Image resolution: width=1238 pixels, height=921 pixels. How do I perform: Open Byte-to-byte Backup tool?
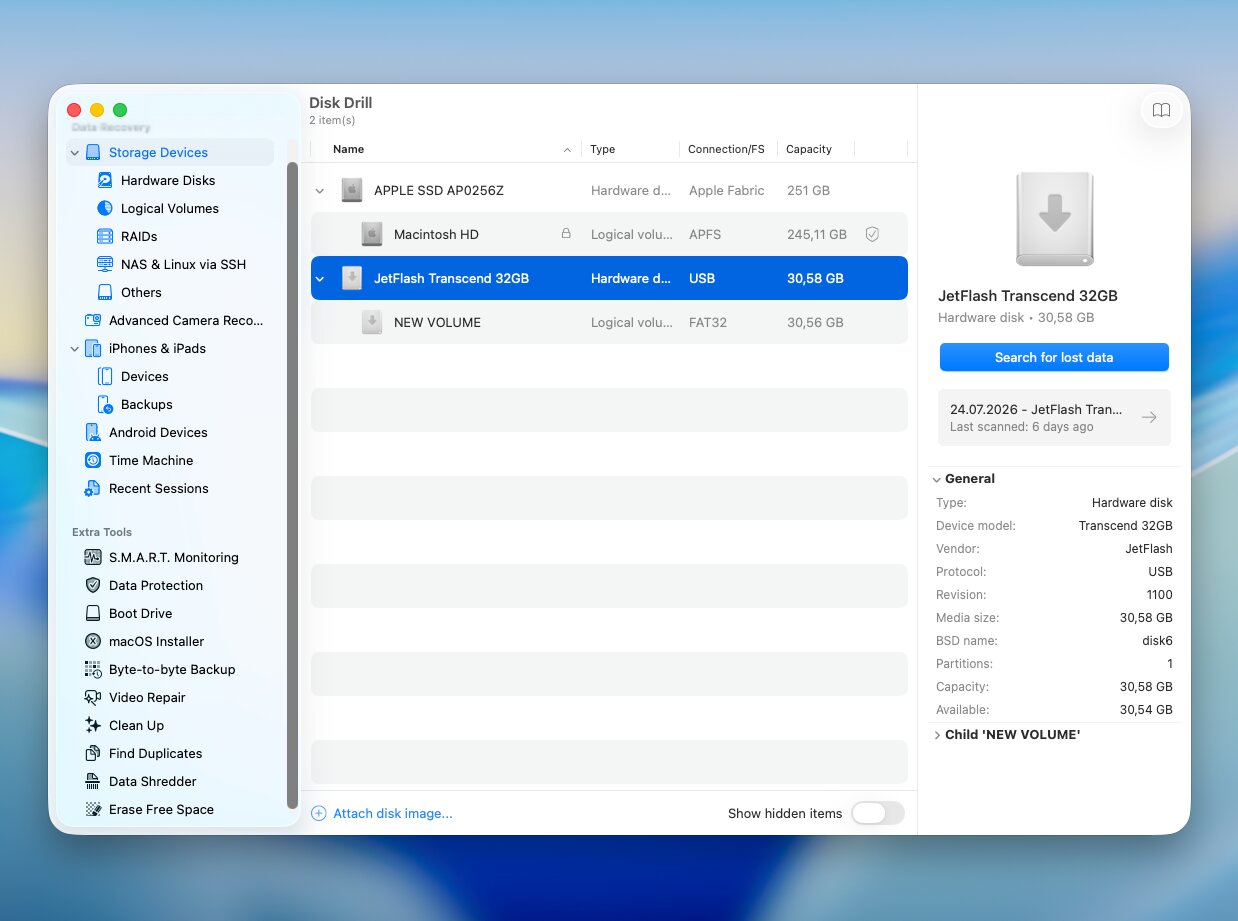pyautogui.click(x=160, y=669)
